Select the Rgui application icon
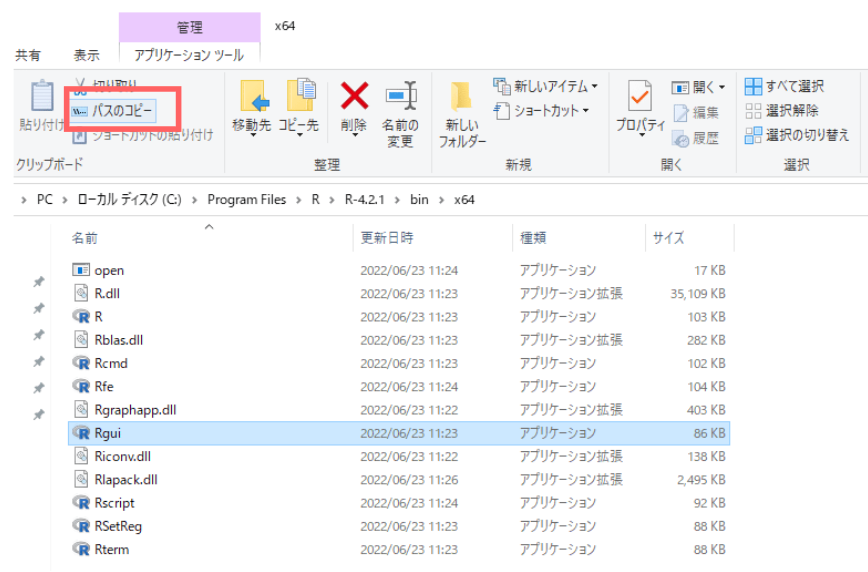 [81, 433]
